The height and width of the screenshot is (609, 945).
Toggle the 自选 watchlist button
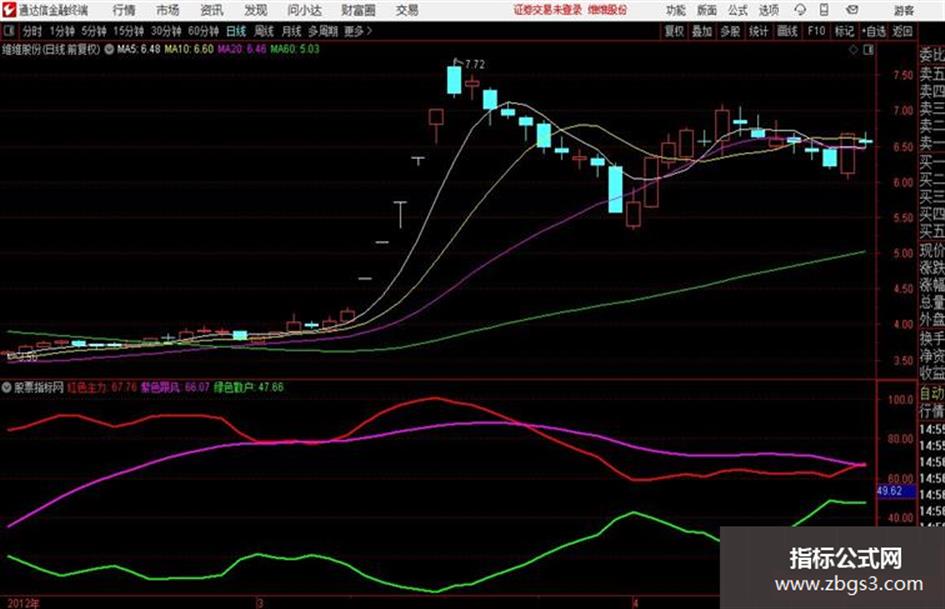pyautogui.click(x=874, y=31)
